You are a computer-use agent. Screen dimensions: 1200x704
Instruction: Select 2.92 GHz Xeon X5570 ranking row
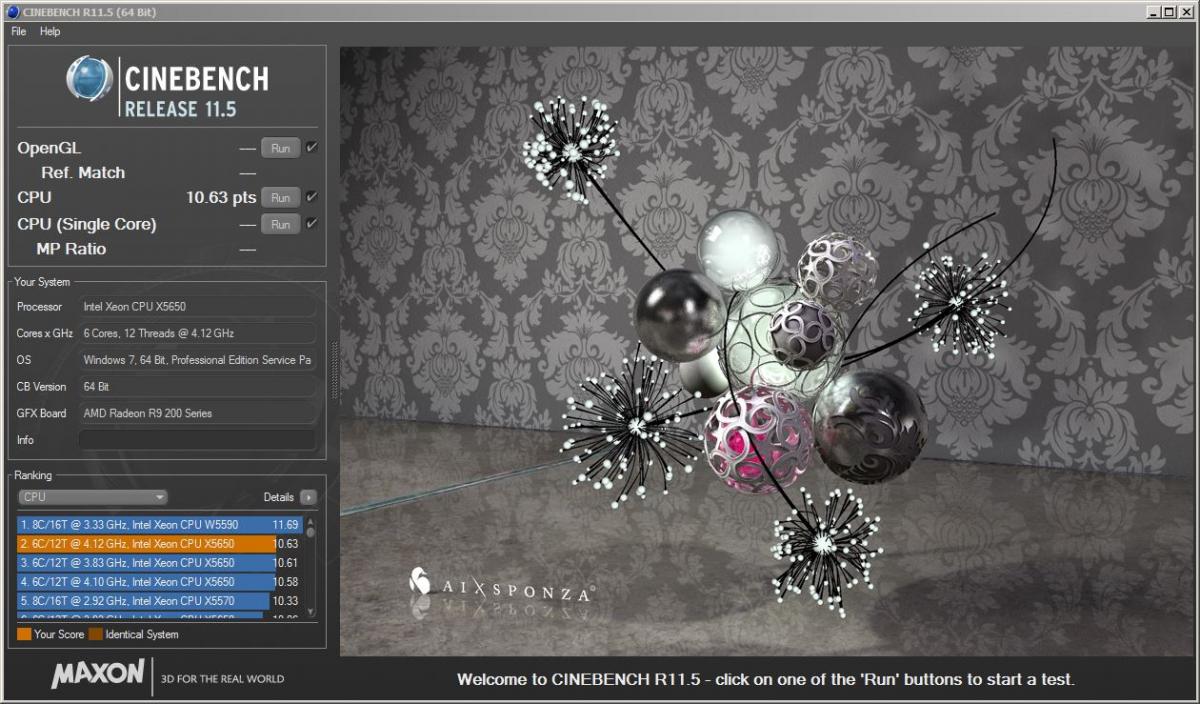(159, 600)
